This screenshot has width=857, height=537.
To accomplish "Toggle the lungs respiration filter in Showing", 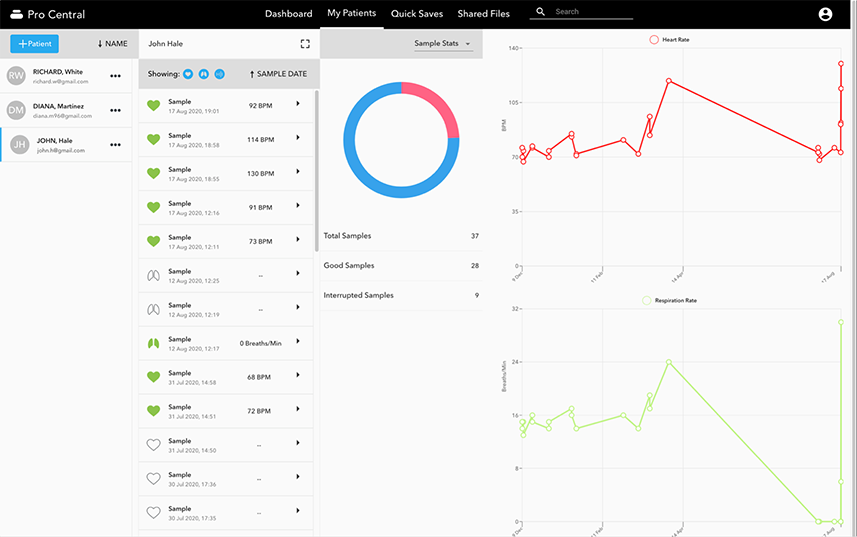I will click(204, 74).
